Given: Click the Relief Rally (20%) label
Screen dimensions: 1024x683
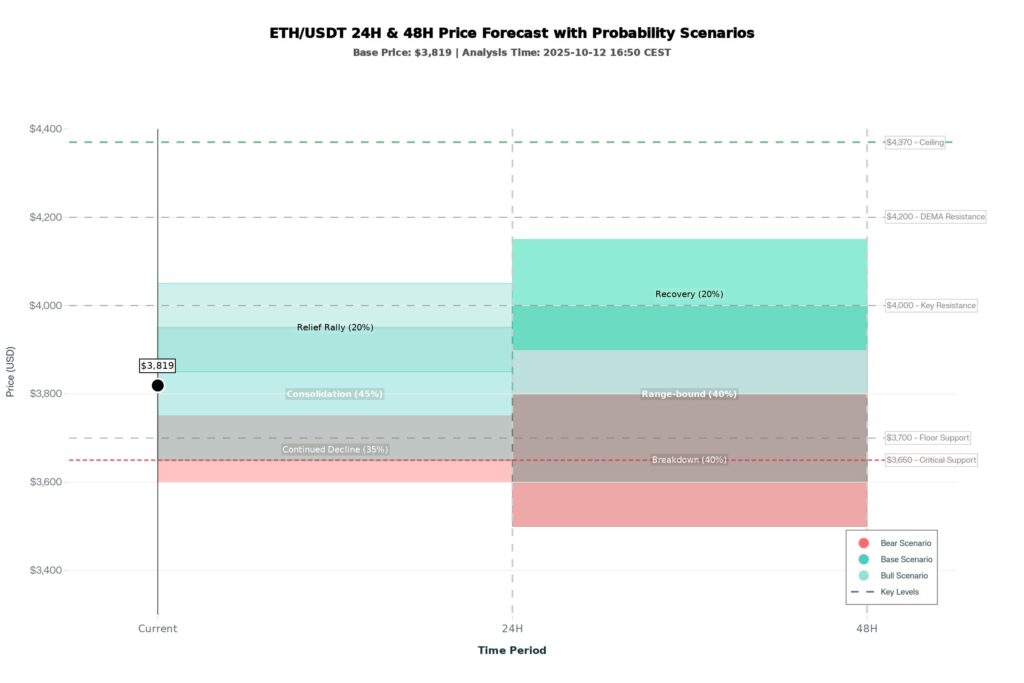Looking at the screenshot, I should tap(335, 328).
